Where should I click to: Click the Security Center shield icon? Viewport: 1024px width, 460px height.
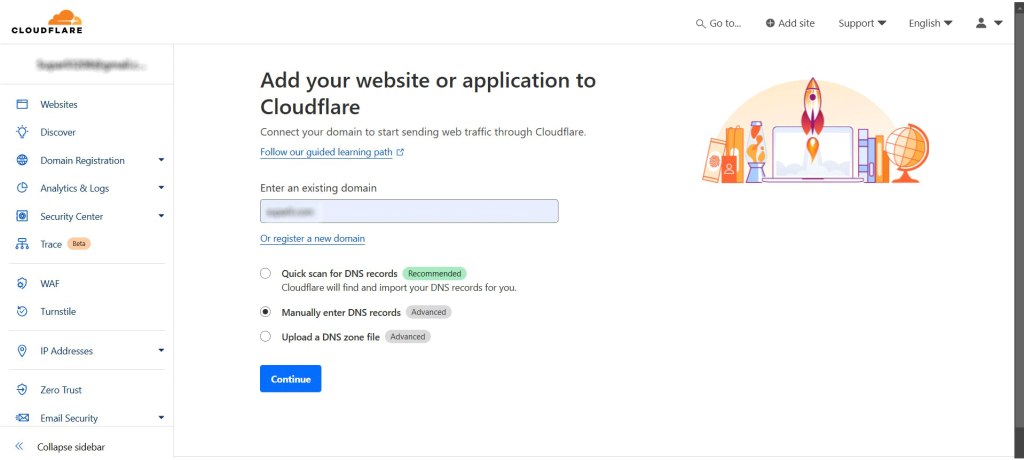coord(21,216)
